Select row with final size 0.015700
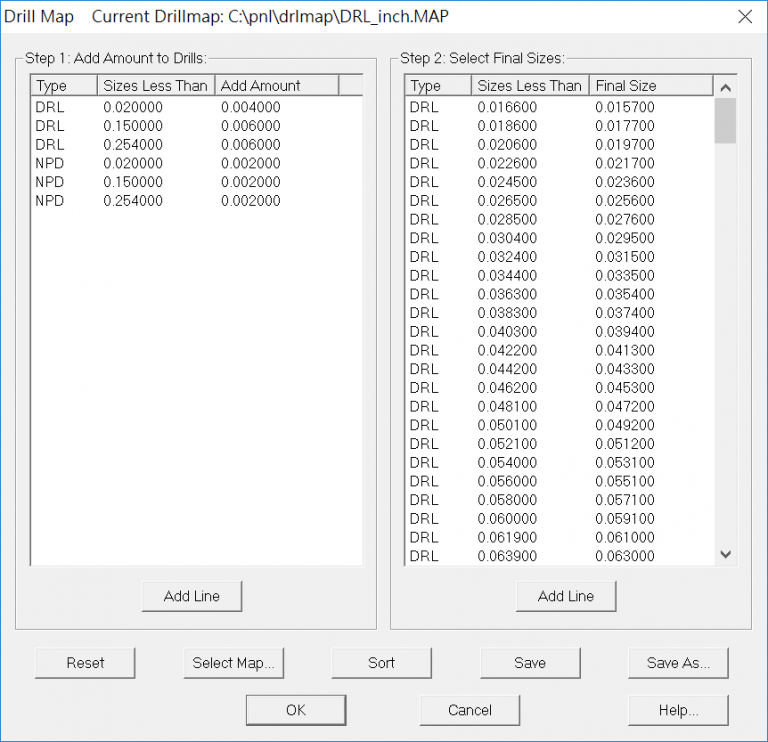Screen dimensions: 768x742 [559, 107]
